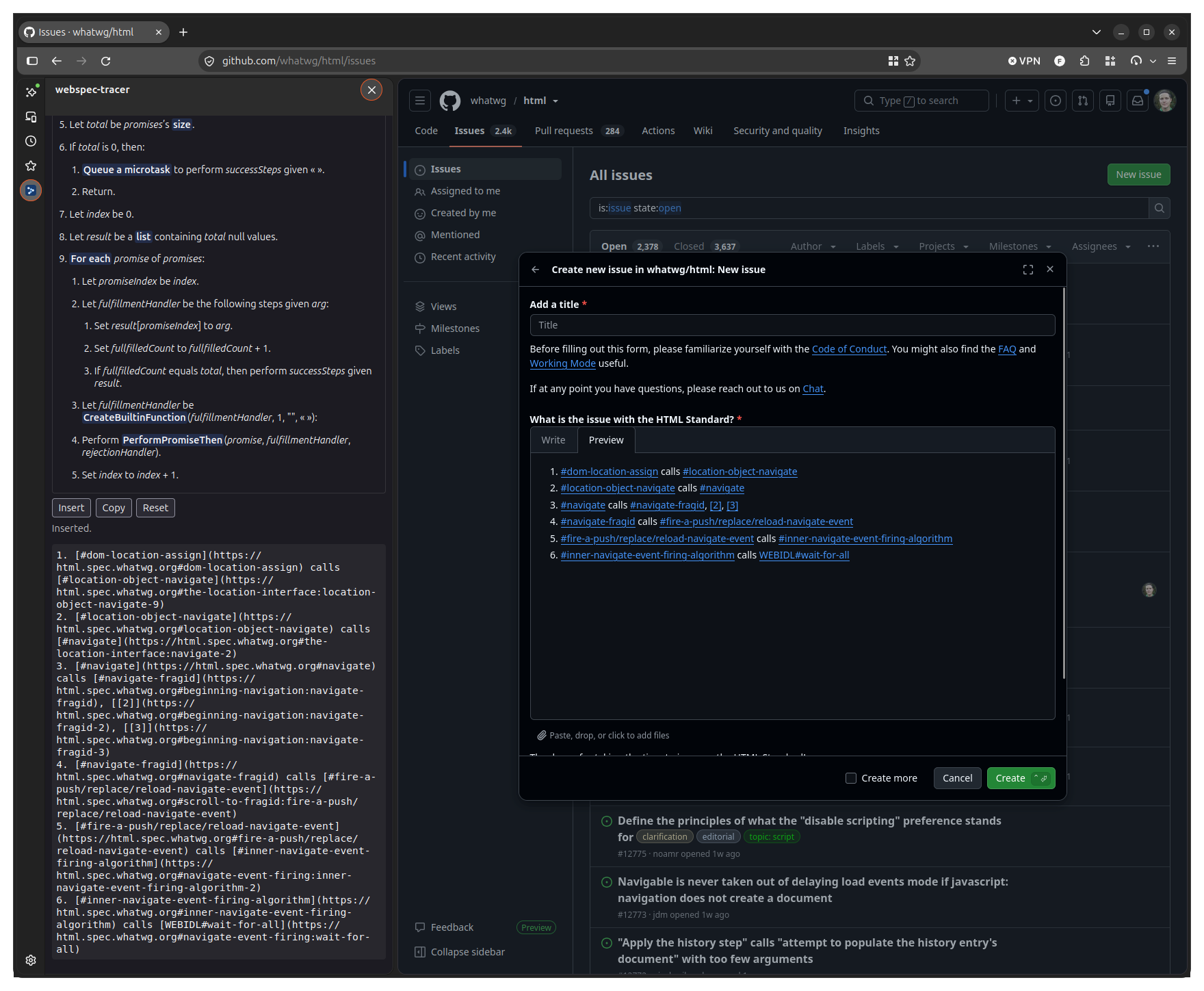Open the Working Mode link
The height and width of the screenshot is (991, 1204).
click(562, 363)
